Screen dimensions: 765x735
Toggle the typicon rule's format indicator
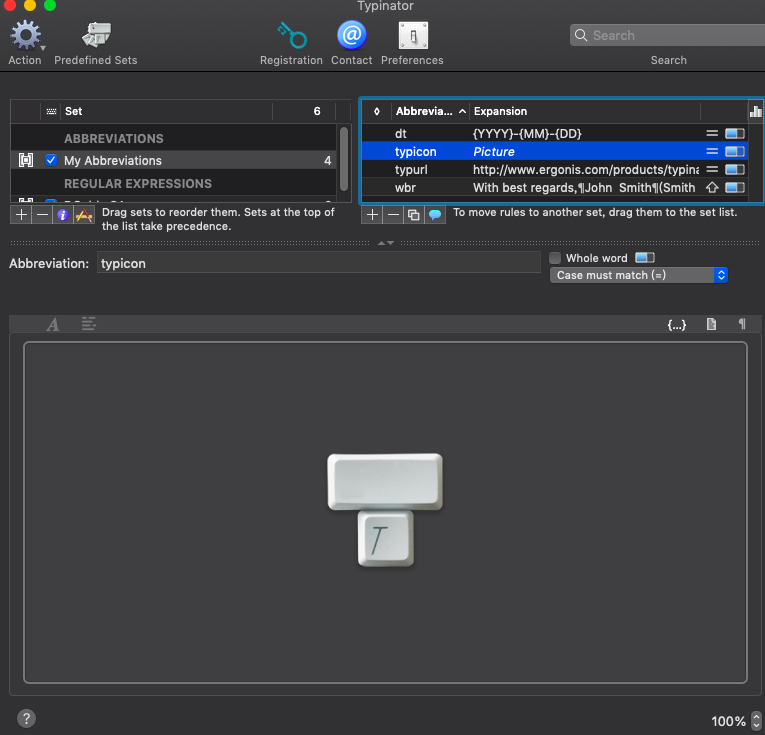click(x=735, y=151)
